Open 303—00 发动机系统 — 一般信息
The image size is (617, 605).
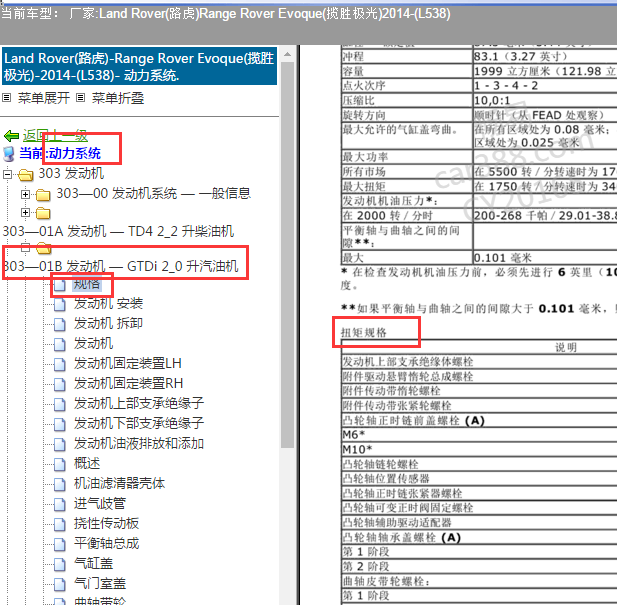153,193
